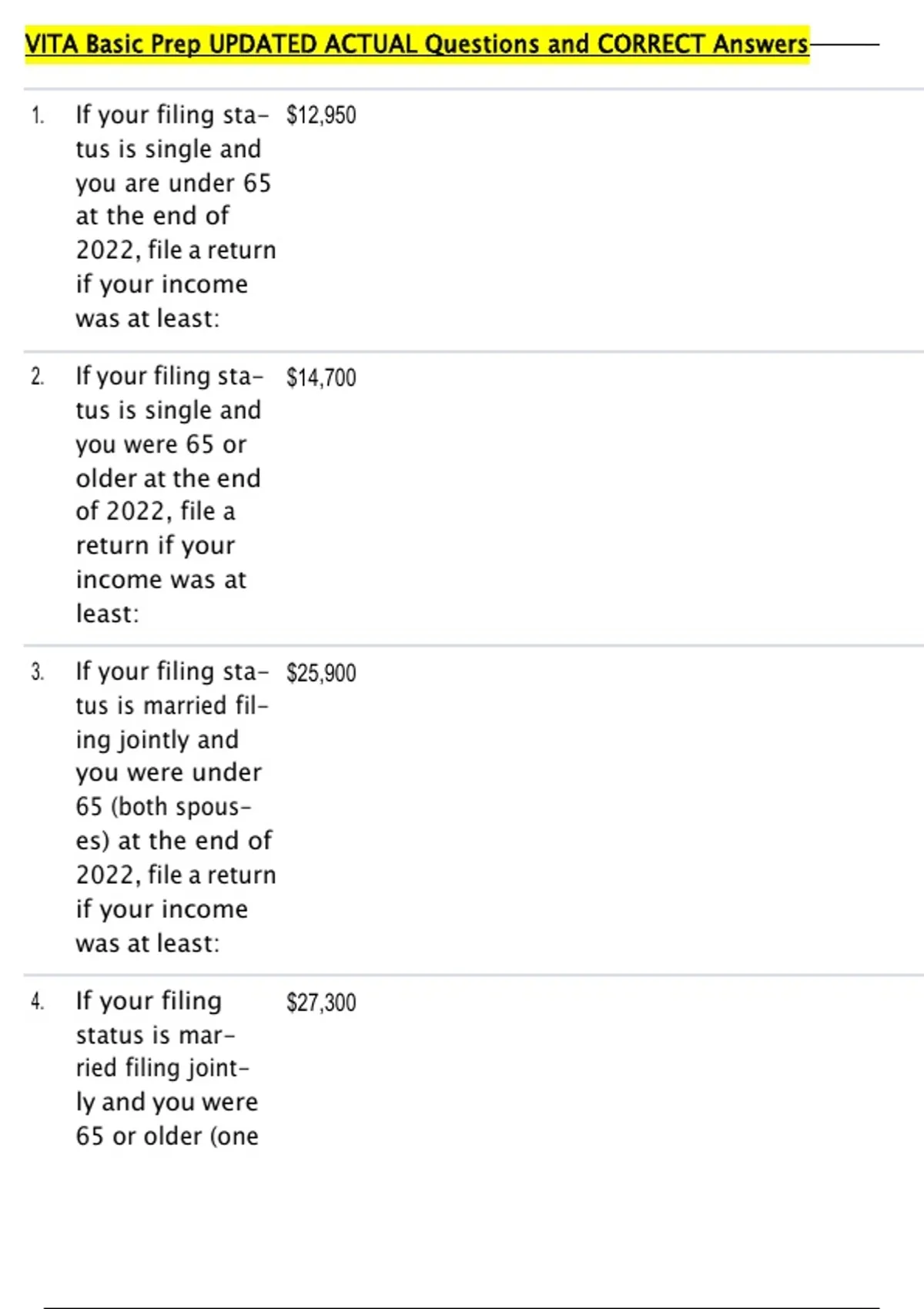Click the yellow highlighted VITA Basic Prep title
The image size is (924, 1309).
pos(417,44)
